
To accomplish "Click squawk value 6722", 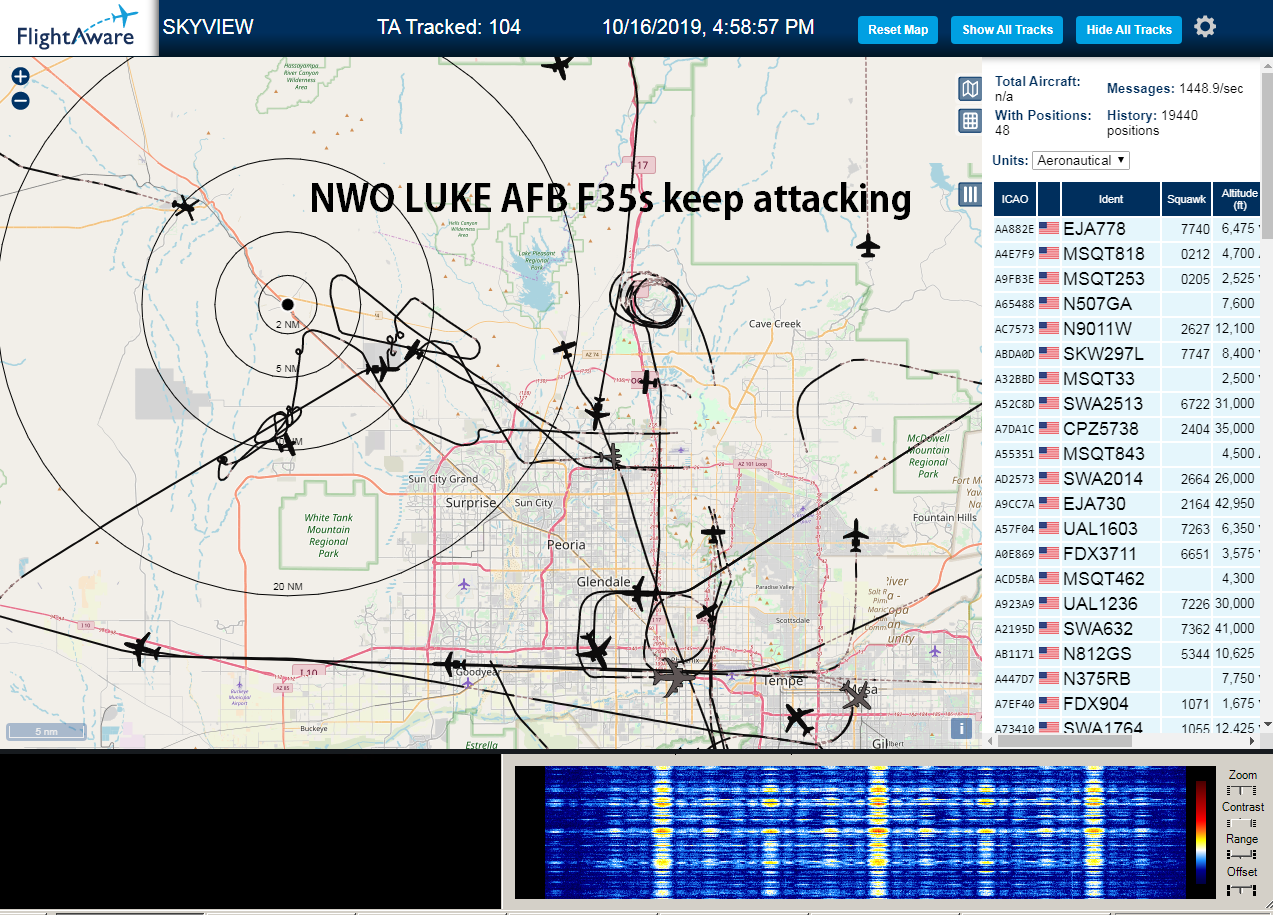I will (x=1195, y=404).
